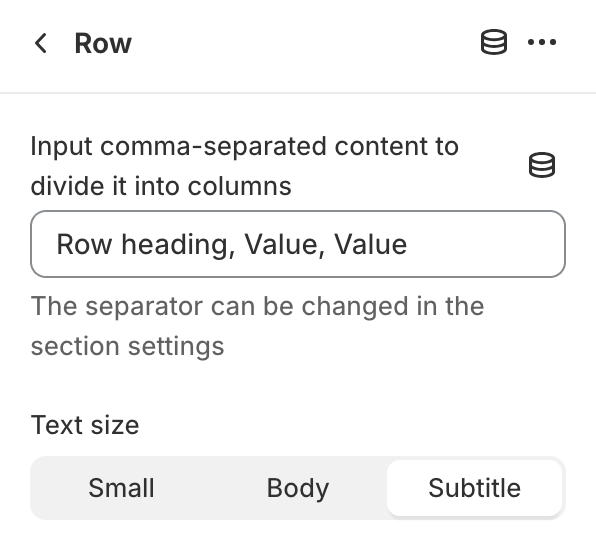
Task: Open the three-dot more actions menu
Action: pyautogui.click(x=542, y=42)
